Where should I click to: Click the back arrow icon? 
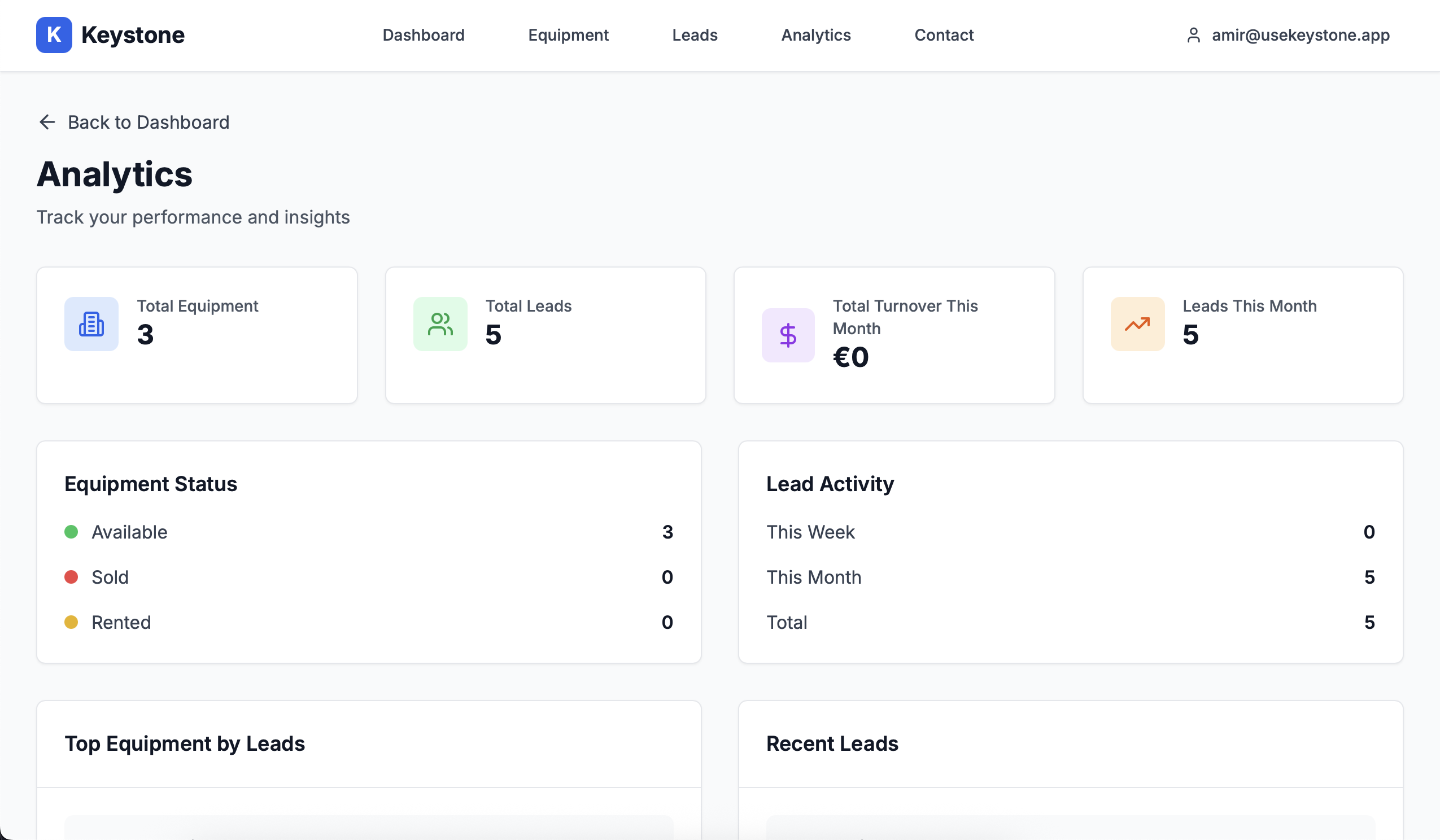[47, 122]
